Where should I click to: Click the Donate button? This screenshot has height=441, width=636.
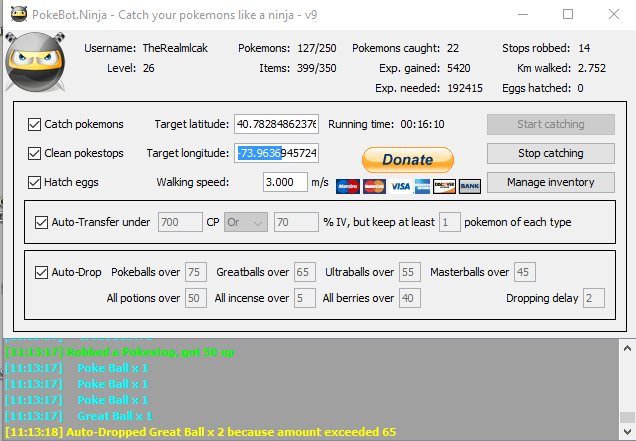pyautogui.click(x=408, y=160)
